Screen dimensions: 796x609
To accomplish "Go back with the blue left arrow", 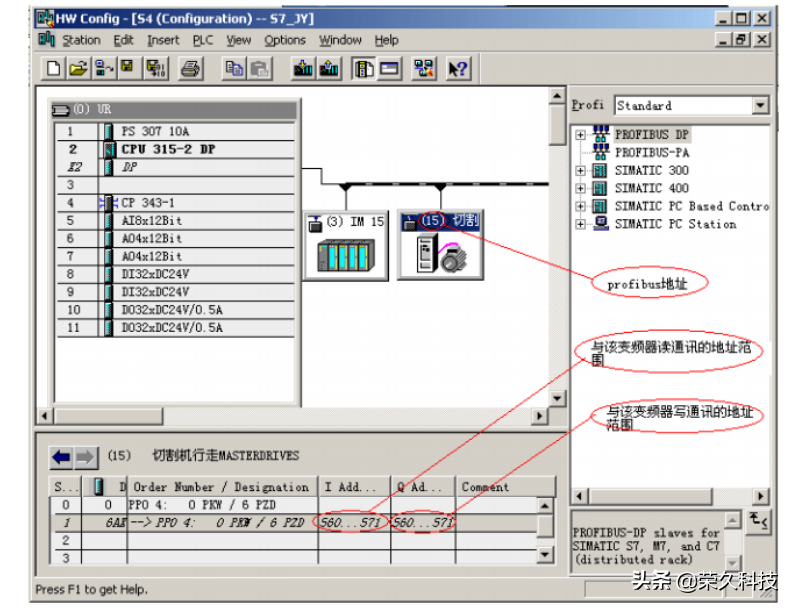I will click(62, 457).
